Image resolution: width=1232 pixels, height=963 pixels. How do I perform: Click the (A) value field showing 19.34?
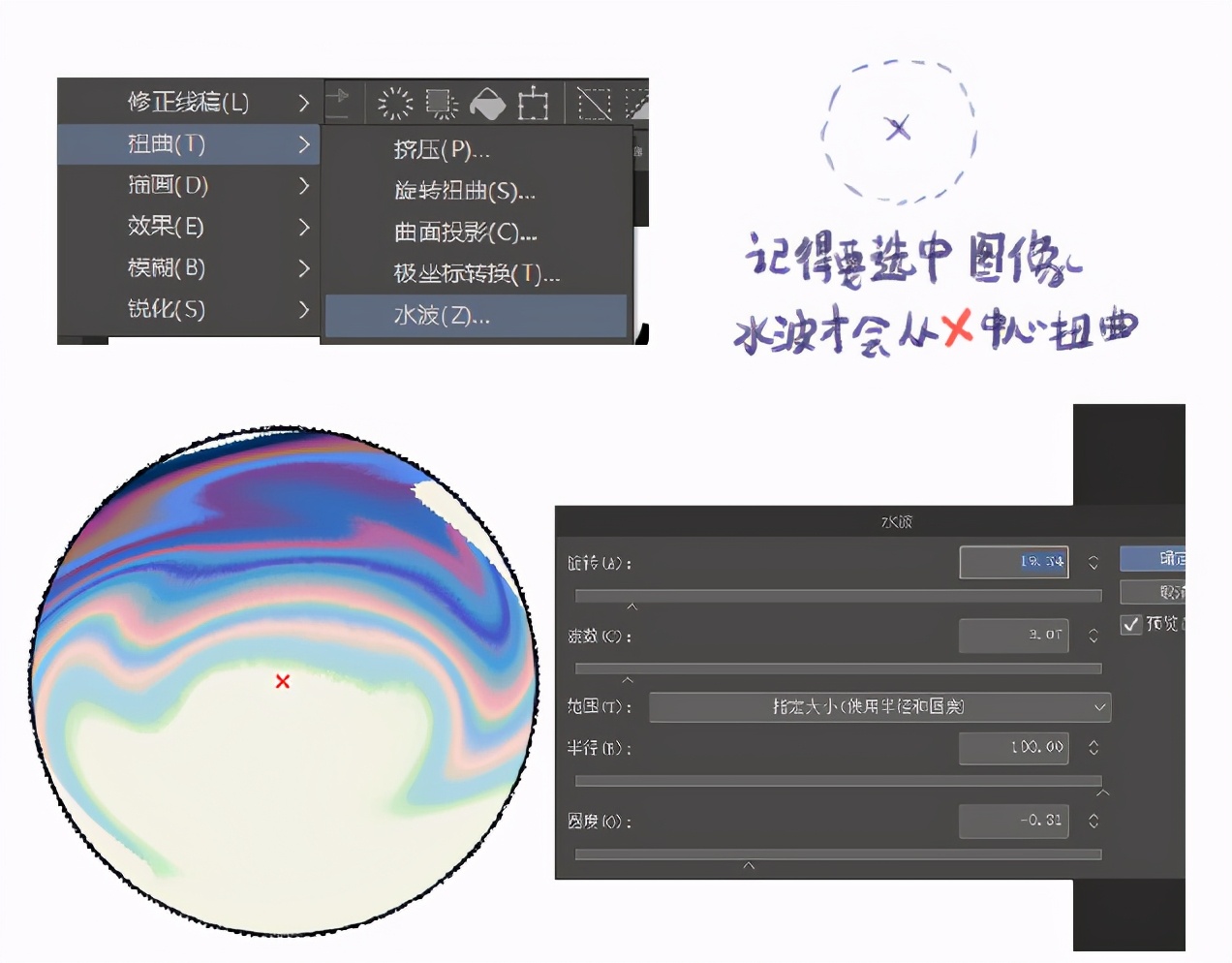(1014, 562)
